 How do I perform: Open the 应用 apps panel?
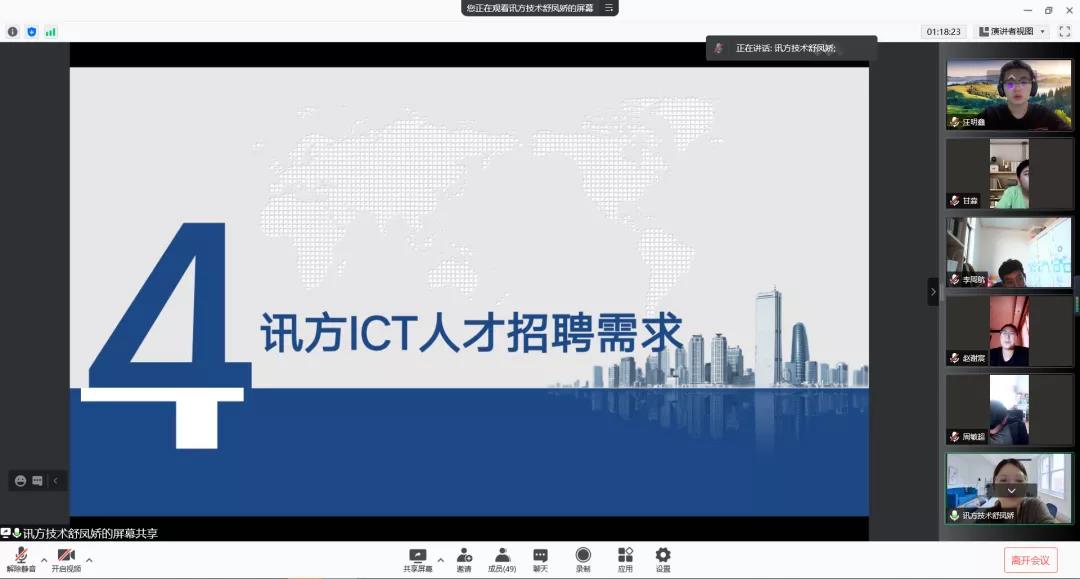pyautogui.click(x=625, y=556)
